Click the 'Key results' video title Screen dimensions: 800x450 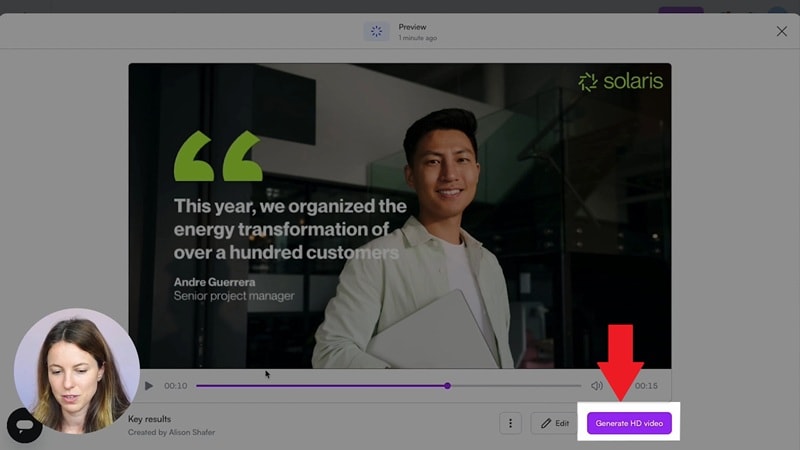click(x=149, y=419)
